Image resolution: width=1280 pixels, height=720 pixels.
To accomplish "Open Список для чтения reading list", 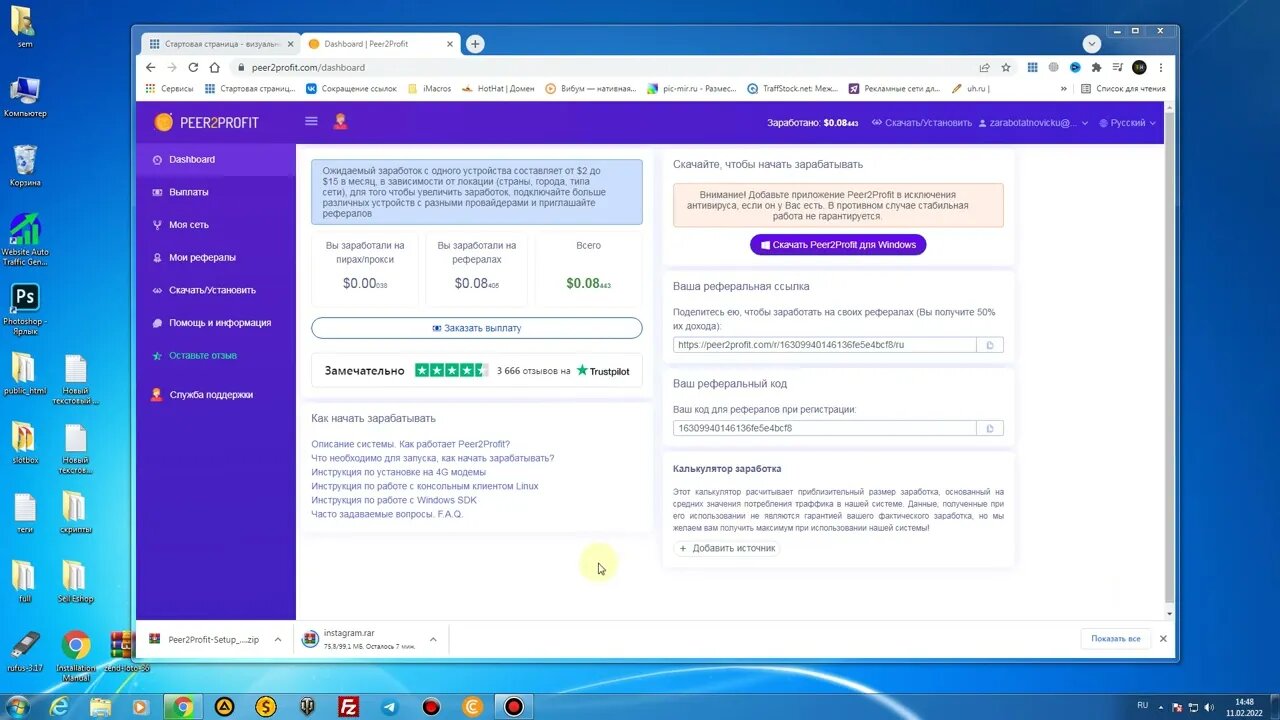I will coord(1123,89).
